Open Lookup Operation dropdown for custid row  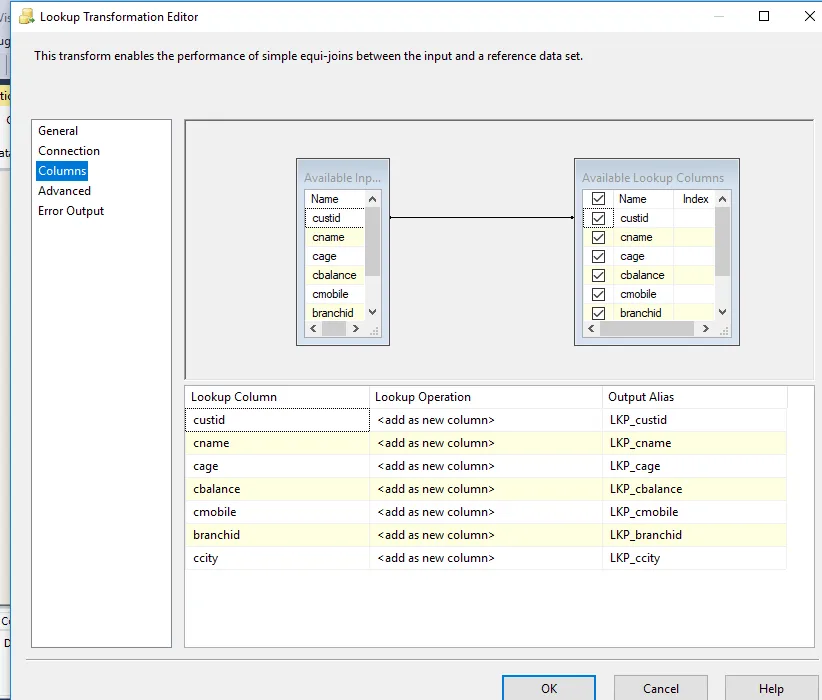pyautogui.click(x=486, y=420)
